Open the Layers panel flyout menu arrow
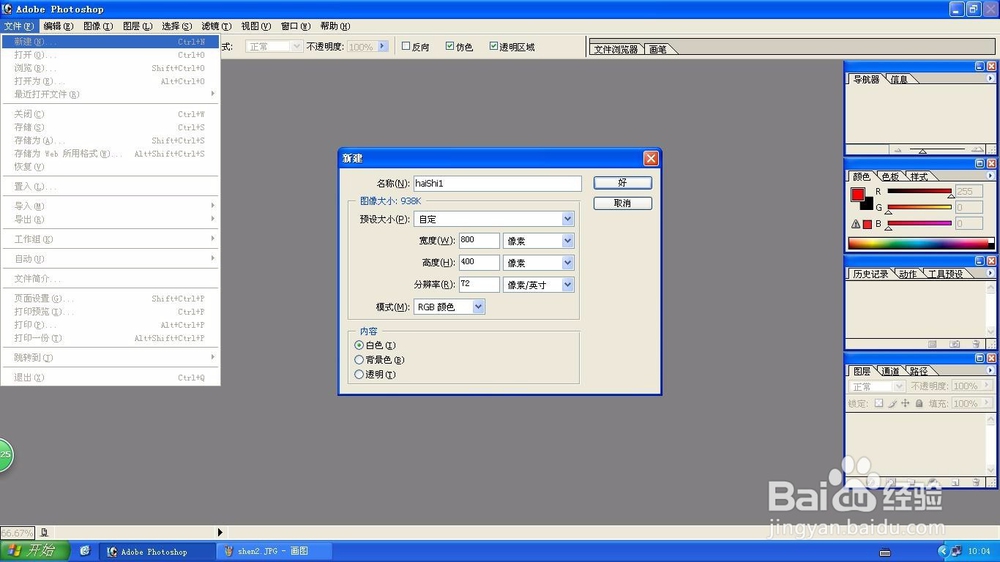Screen dimensions: 1000x562 (x=990, y=370)
